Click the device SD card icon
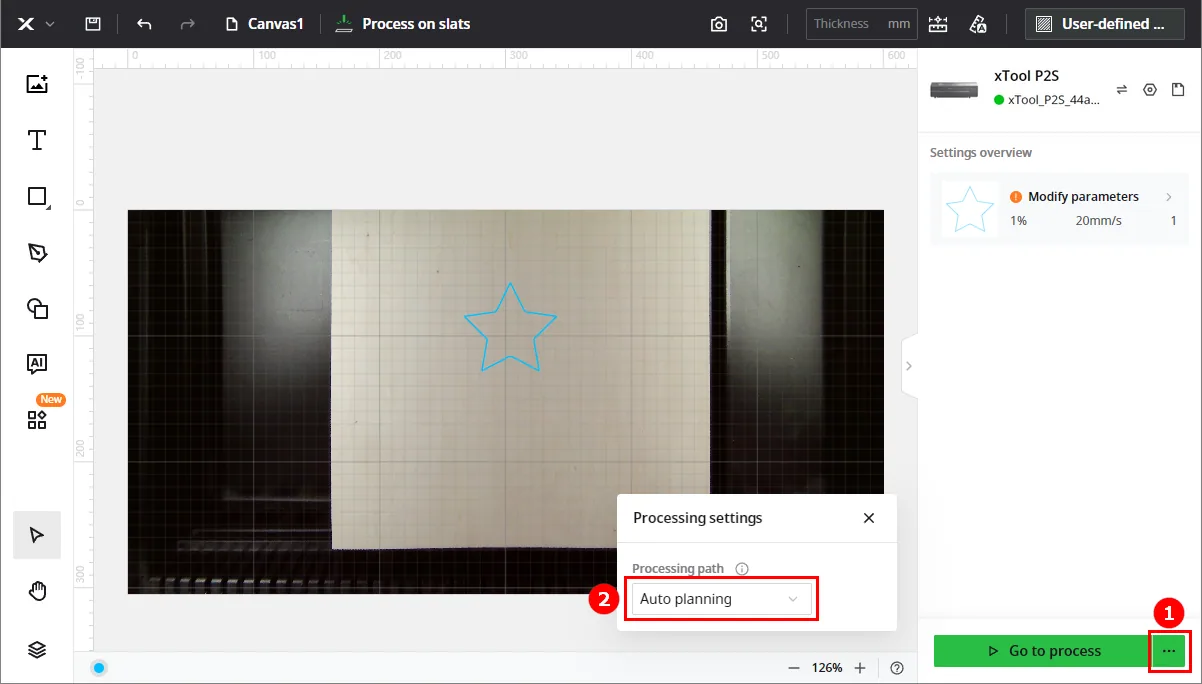 click(1178, 90)
